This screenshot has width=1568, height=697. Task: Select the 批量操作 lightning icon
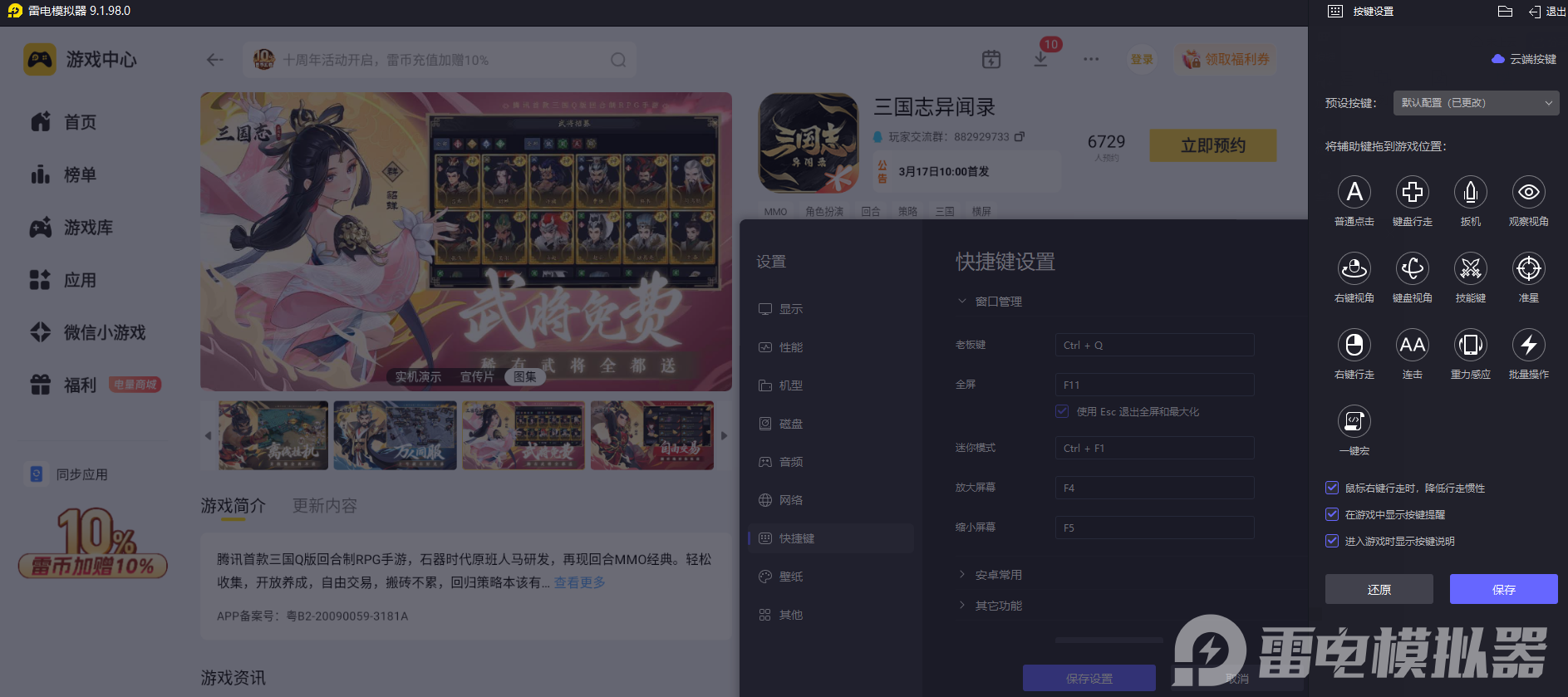point(1529,345)
